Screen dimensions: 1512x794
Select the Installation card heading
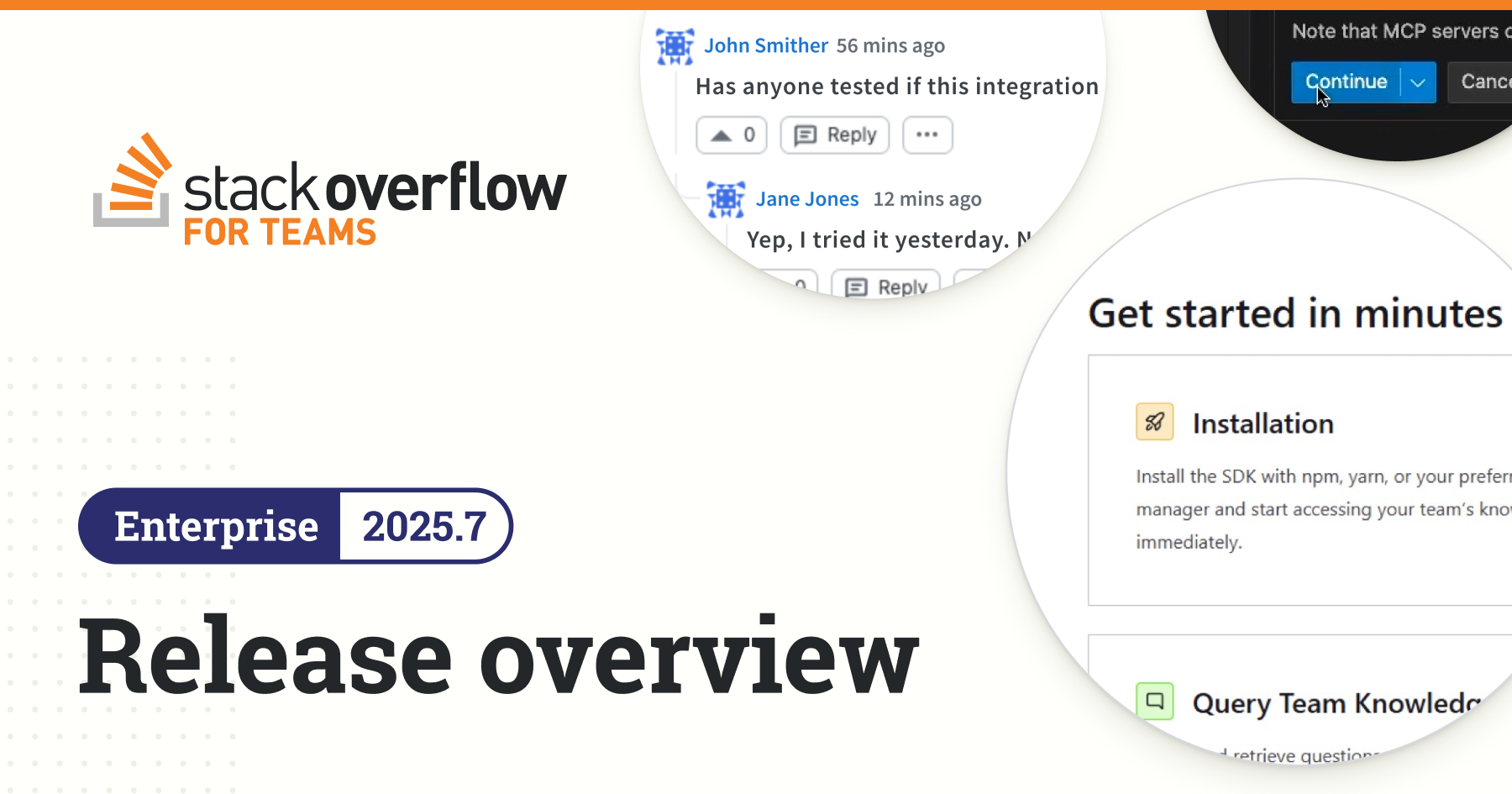pyautogui.click(x=1263, y=423)
